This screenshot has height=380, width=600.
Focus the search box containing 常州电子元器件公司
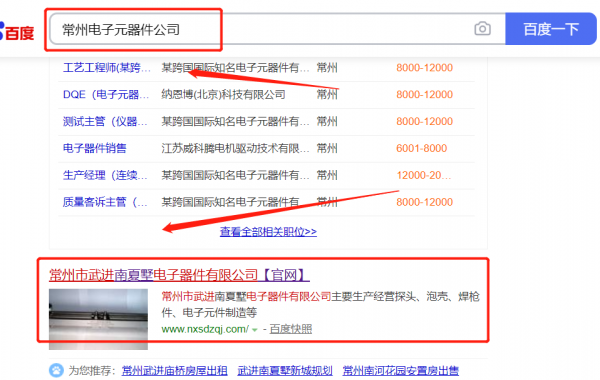click(277, 29)
